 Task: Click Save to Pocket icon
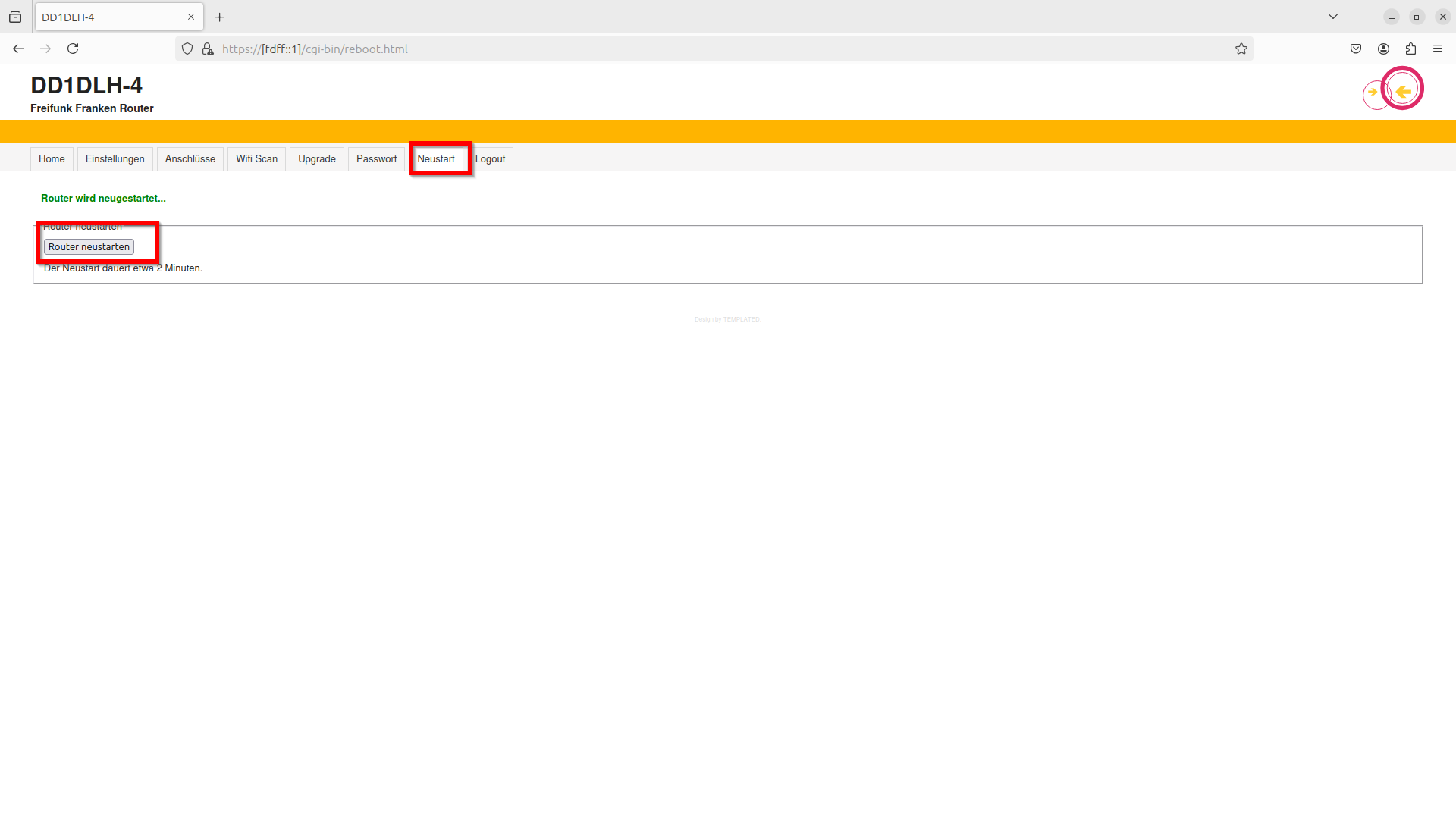(1356, 49)
